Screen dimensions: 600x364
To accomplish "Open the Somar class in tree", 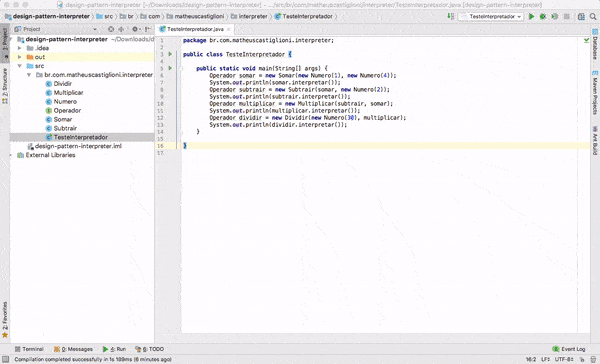I will pos(63,119).
